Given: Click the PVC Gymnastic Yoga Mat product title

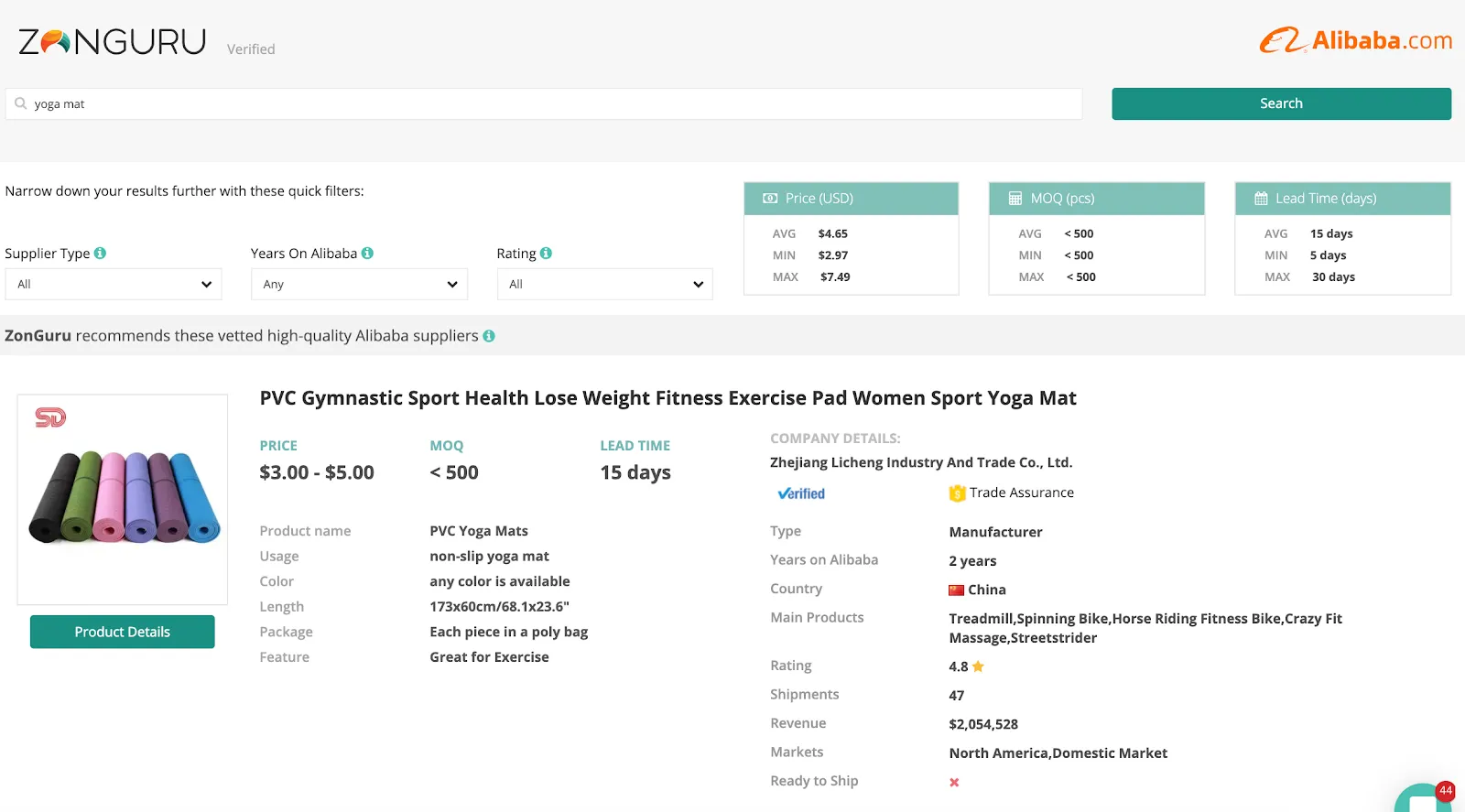Looking at the screenshot, I should click(x=667, y=398).
